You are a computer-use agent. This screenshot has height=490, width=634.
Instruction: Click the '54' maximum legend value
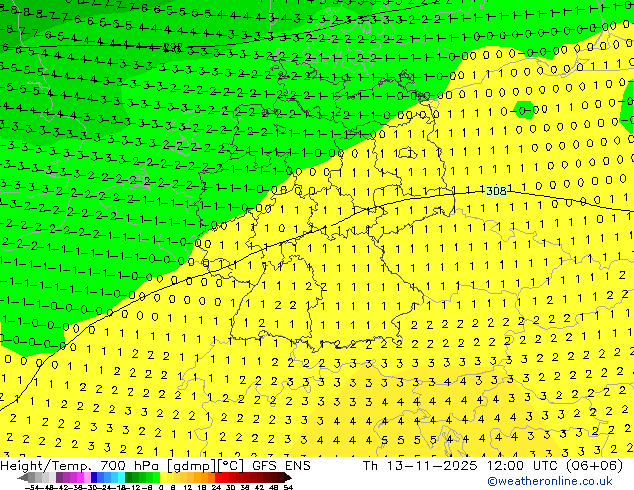pyautogui.click(x=288, y=487)
